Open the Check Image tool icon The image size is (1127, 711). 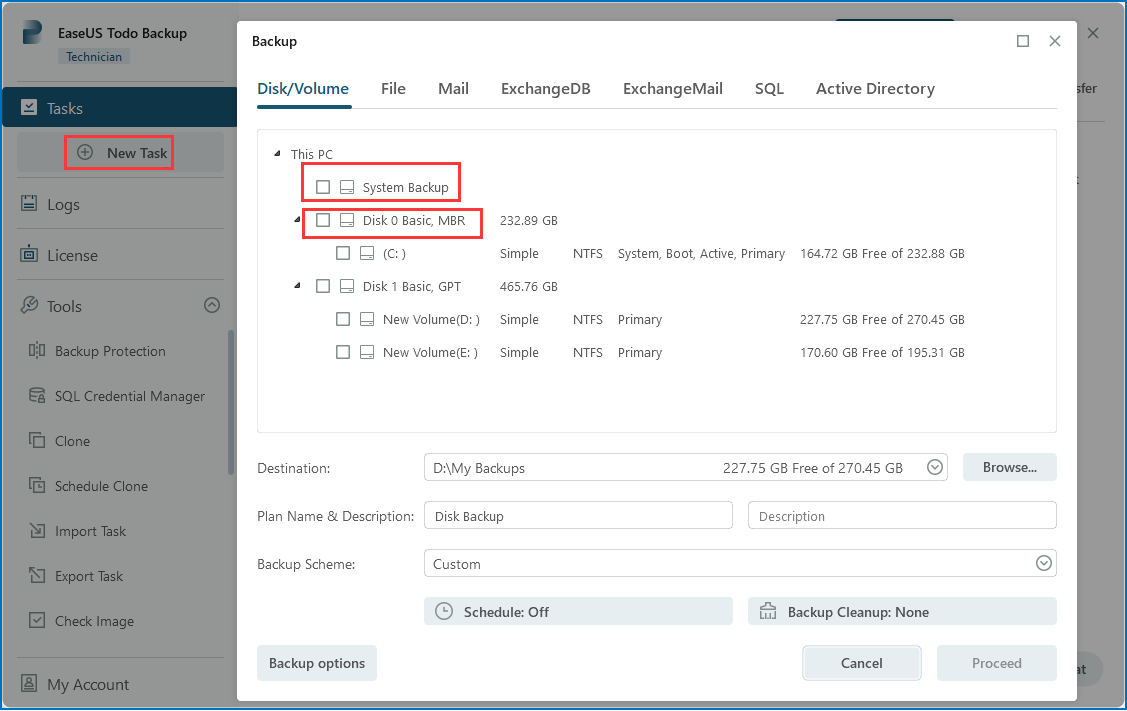[37, 621]
